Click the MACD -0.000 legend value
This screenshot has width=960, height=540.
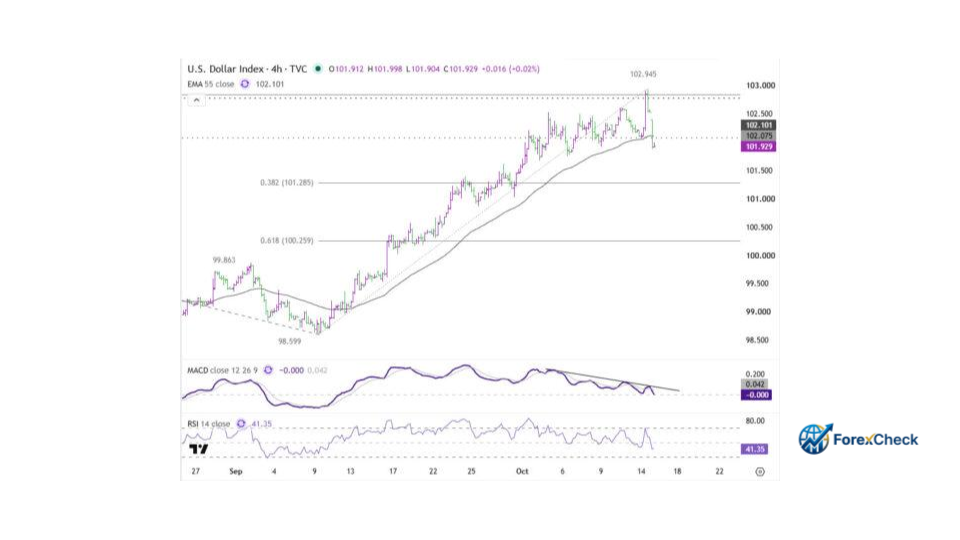(x=291, y=370)
